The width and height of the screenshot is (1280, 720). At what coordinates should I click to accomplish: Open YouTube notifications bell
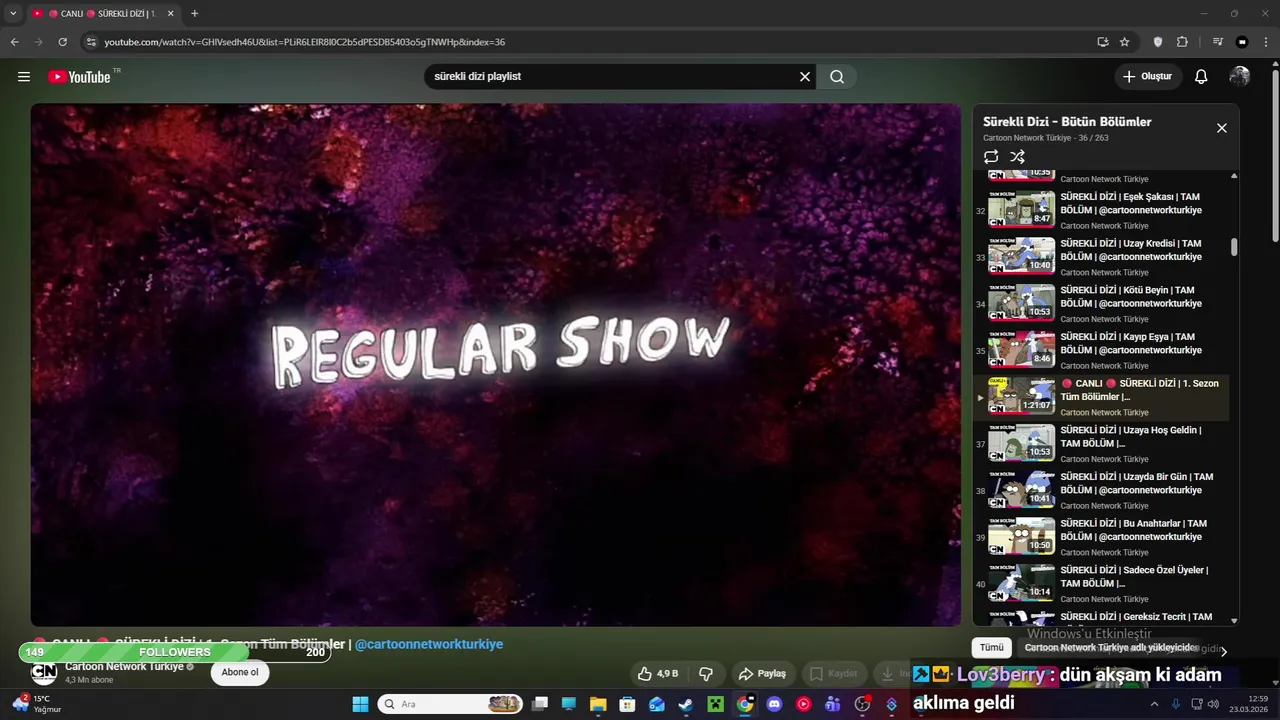tap(1201, 76)
